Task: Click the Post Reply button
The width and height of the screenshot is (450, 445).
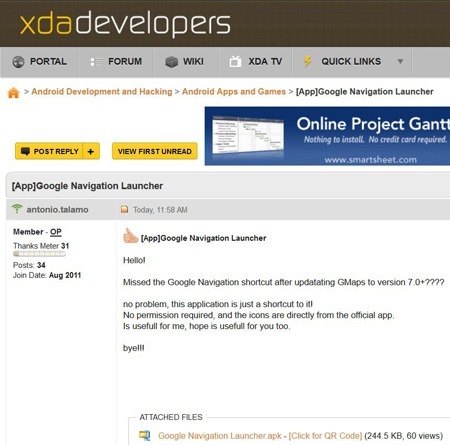Action: click(49, 151)
